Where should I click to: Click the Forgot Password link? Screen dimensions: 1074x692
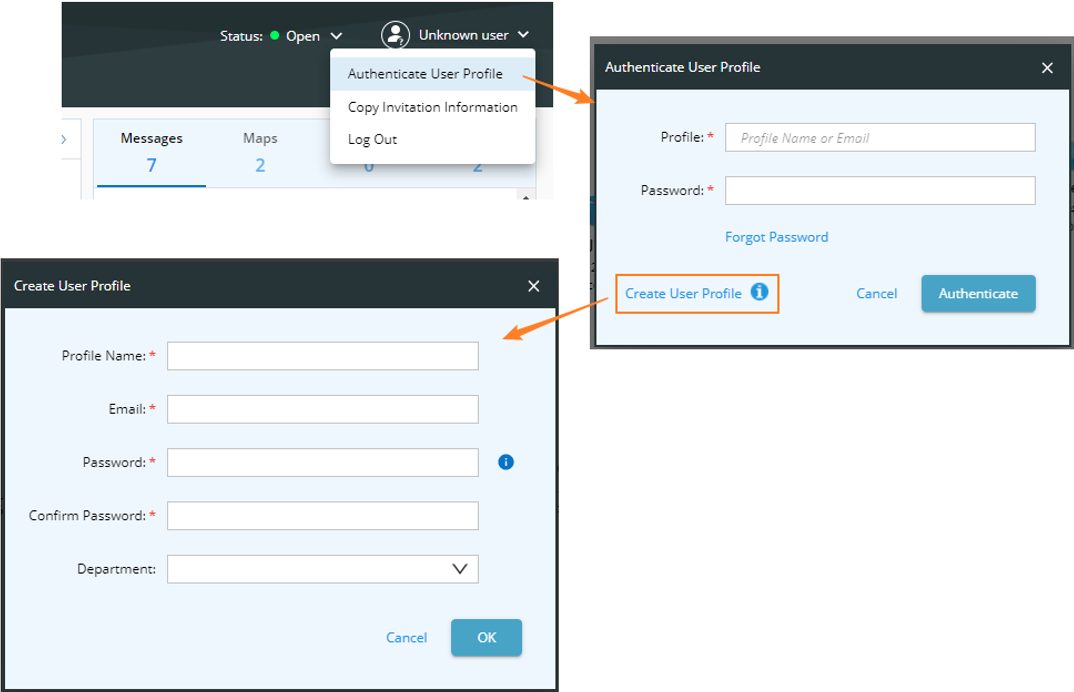click(777, 237)
